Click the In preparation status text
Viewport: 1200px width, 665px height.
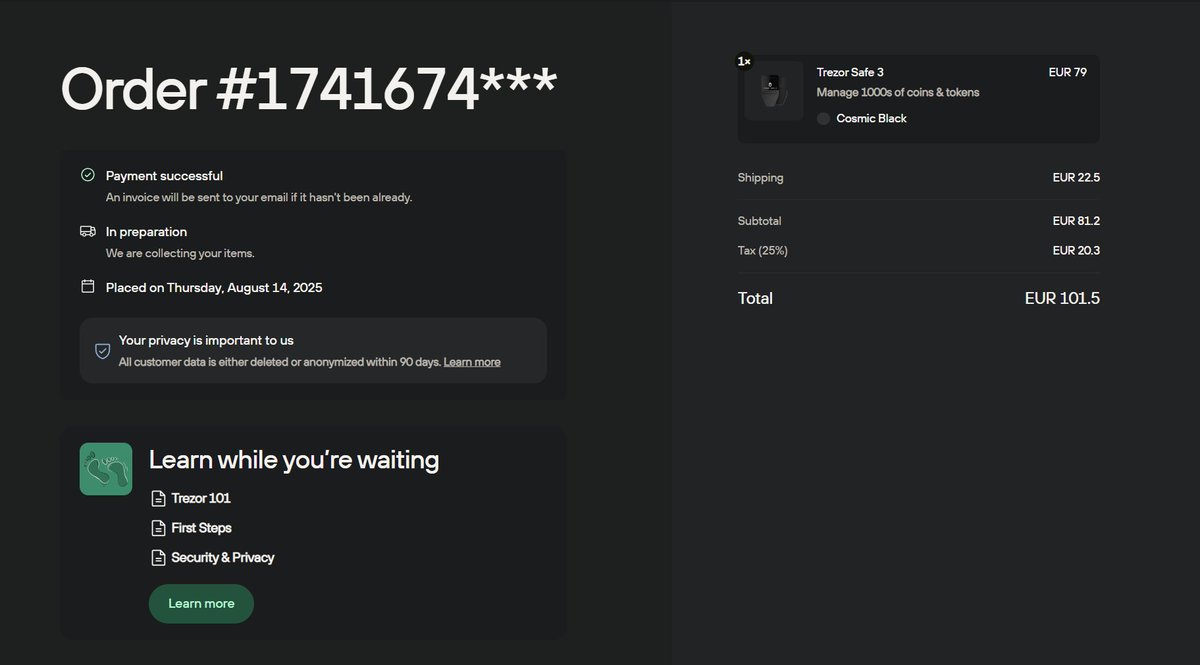click(146, 232)
